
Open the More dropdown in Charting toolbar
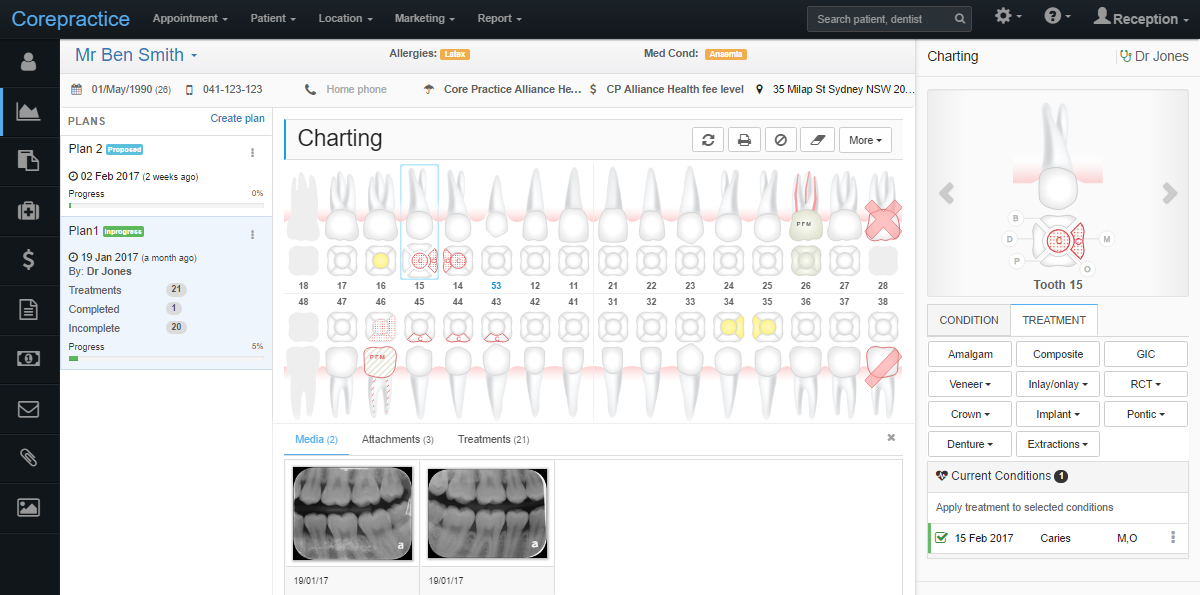pyautogui.click(x=864, y=139)
